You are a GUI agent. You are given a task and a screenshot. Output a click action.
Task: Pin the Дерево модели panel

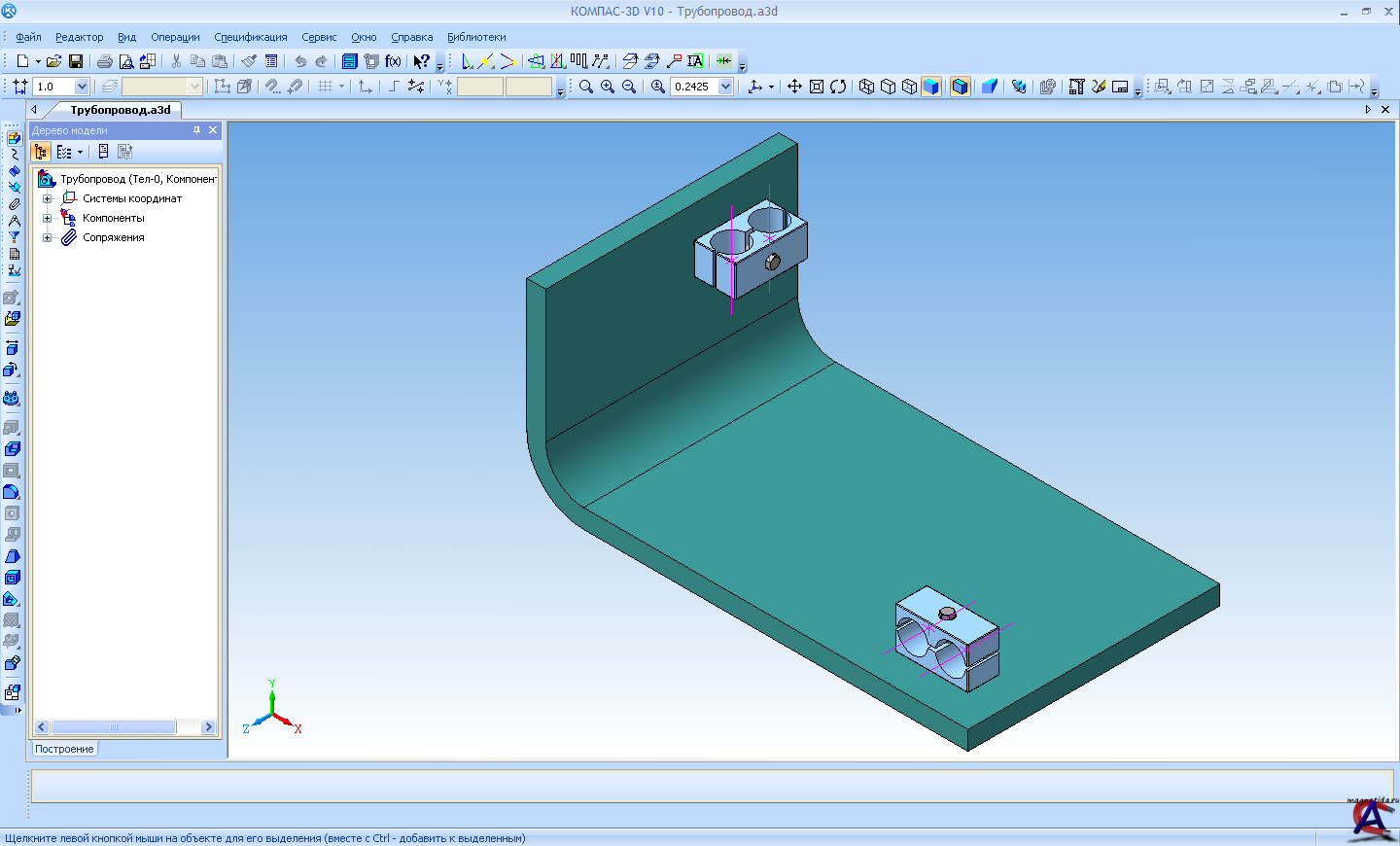[196, 130]
